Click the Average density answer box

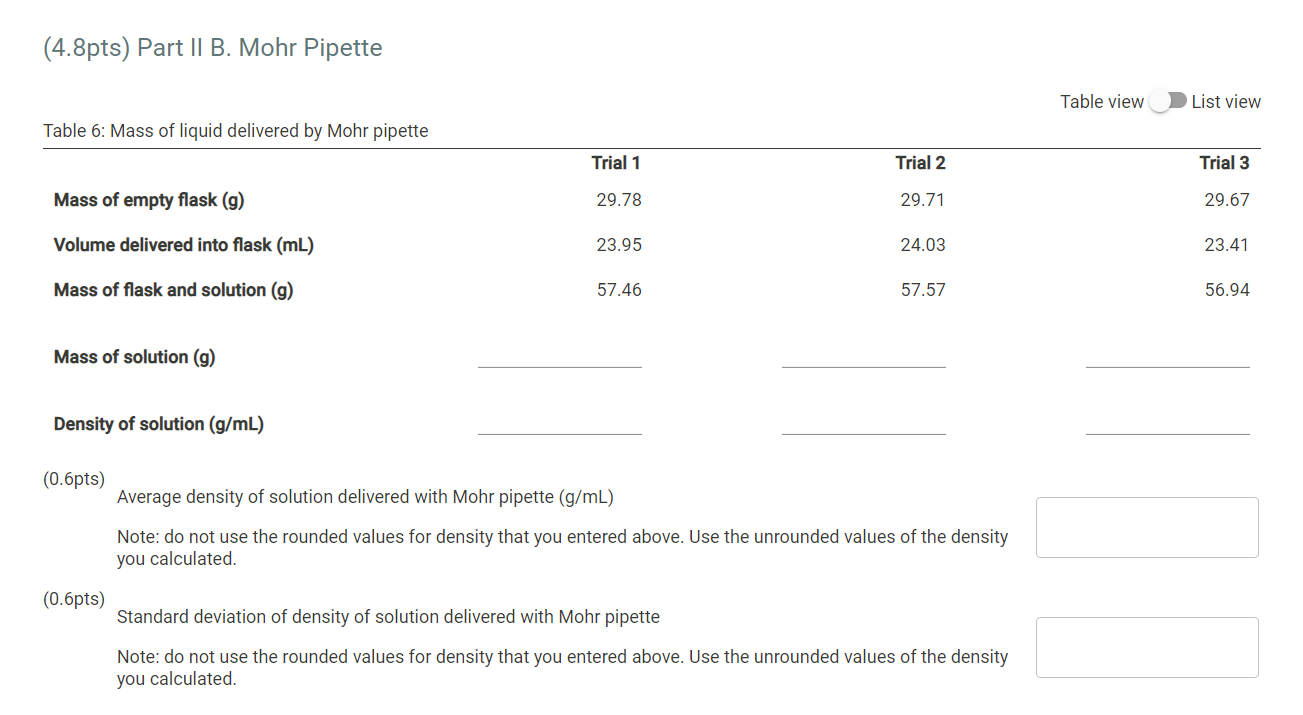tap(1146, 527)
